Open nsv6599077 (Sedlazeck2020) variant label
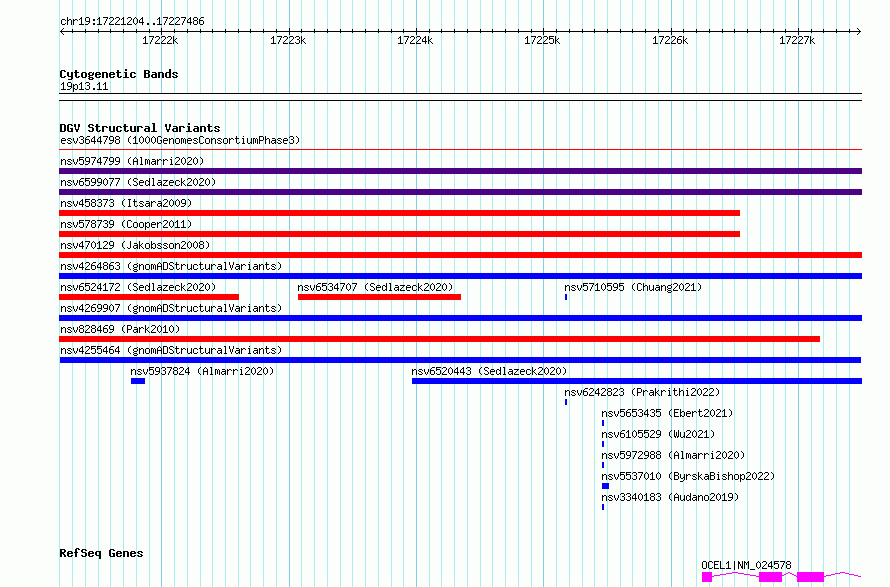The height and width of the screenshot is (587, 890). [138, 182]
